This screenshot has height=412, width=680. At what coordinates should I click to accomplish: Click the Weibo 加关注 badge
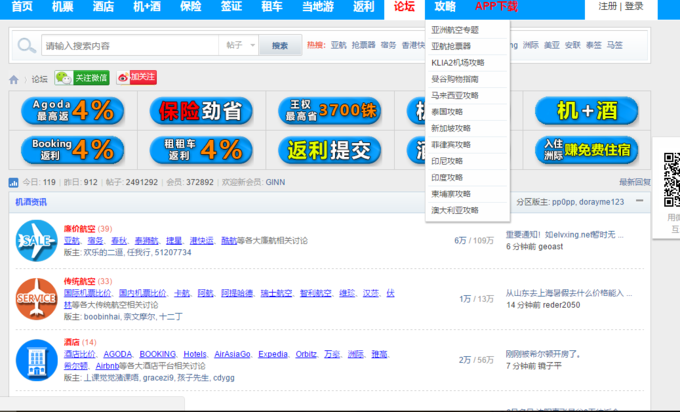(x=137, y=78)
